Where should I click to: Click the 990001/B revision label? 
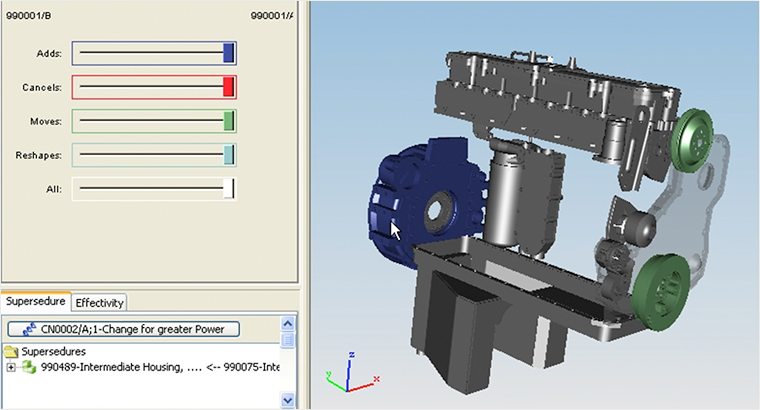click(27, 15)
